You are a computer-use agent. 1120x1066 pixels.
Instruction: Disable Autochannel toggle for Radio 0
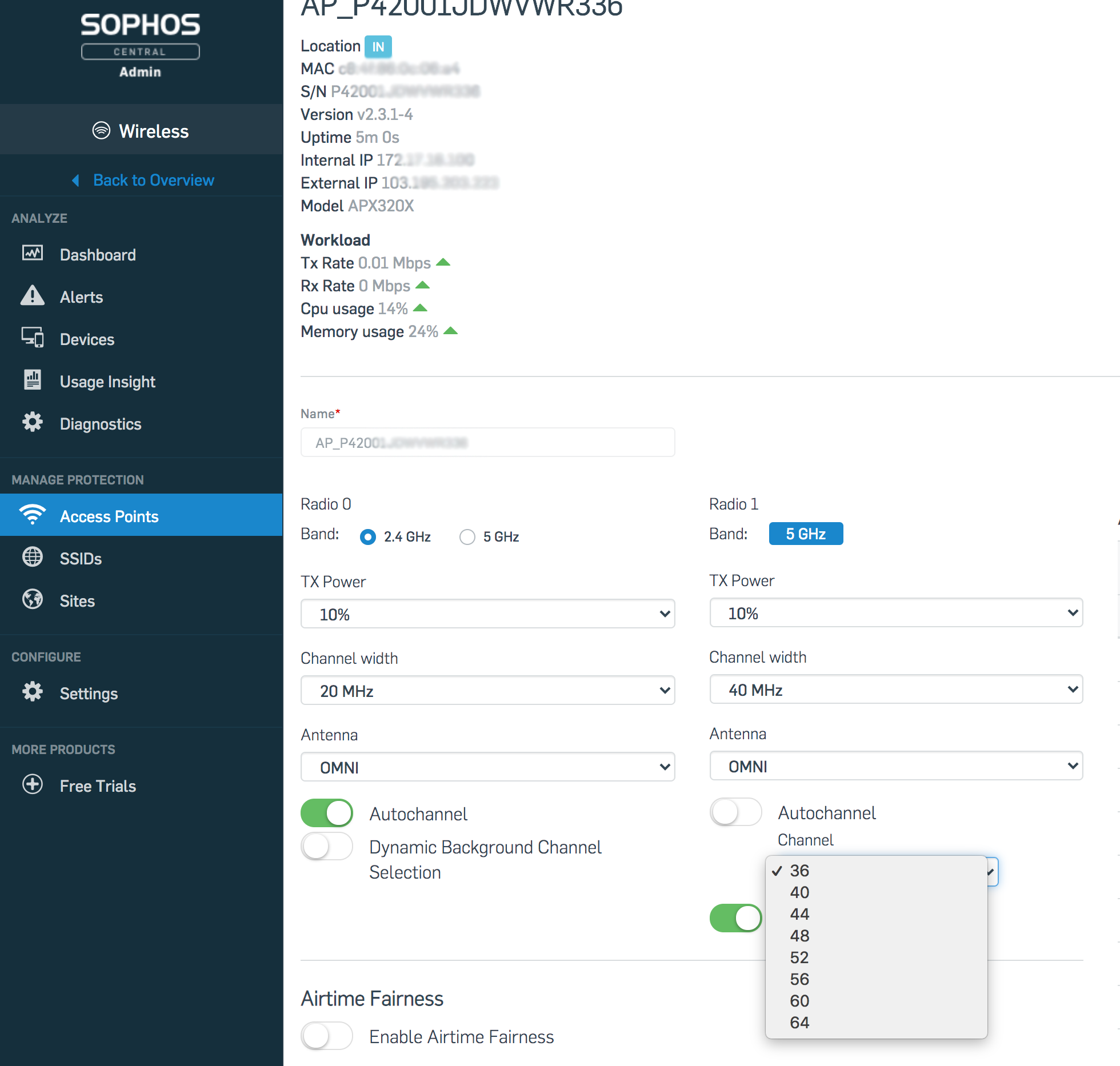327,813
